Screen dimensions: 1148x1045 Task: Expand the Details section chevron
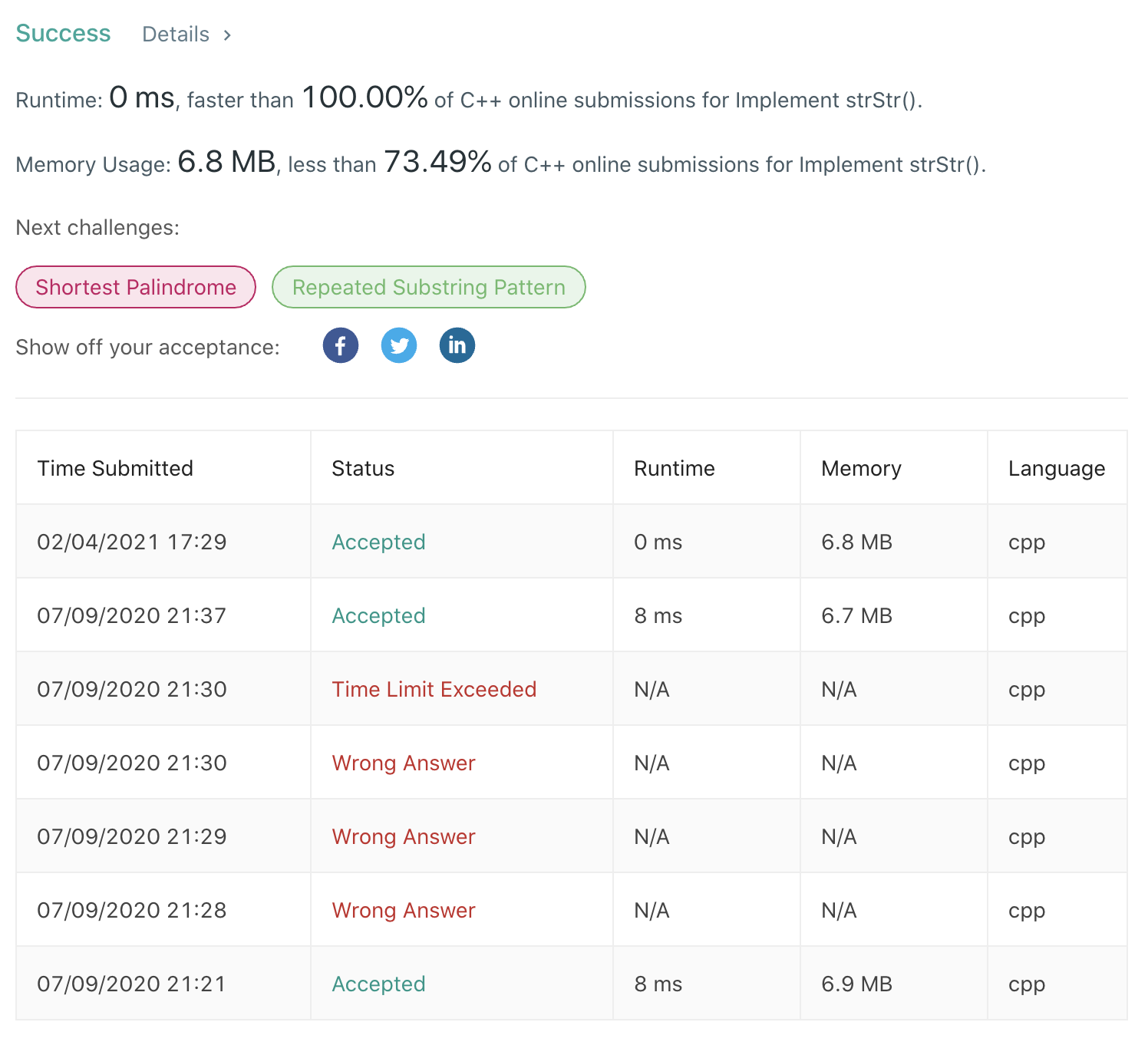227,35
